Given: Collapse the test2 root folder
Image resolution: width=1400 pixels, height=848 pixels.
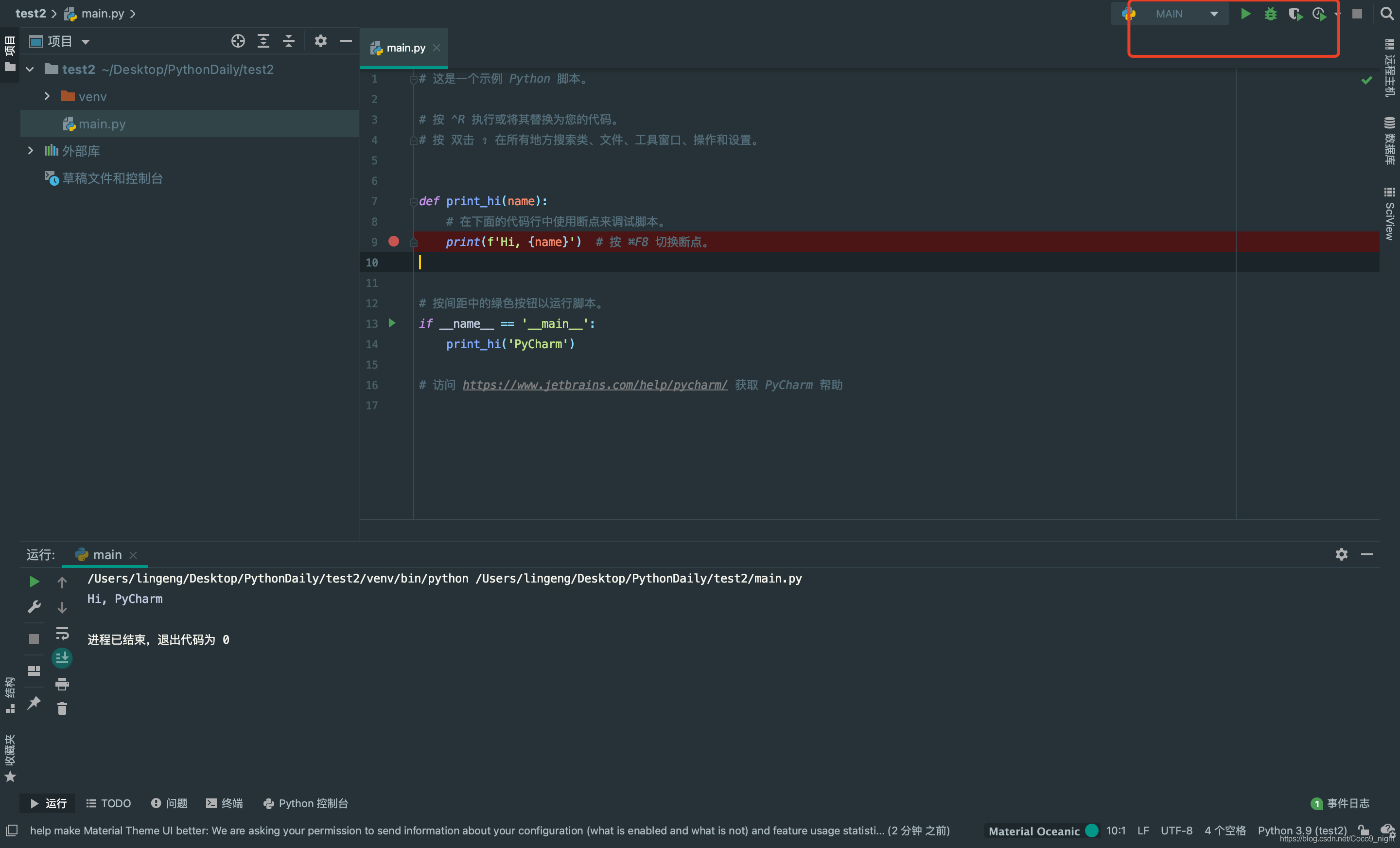Looking at the screenshot, I should pos(30,70).
